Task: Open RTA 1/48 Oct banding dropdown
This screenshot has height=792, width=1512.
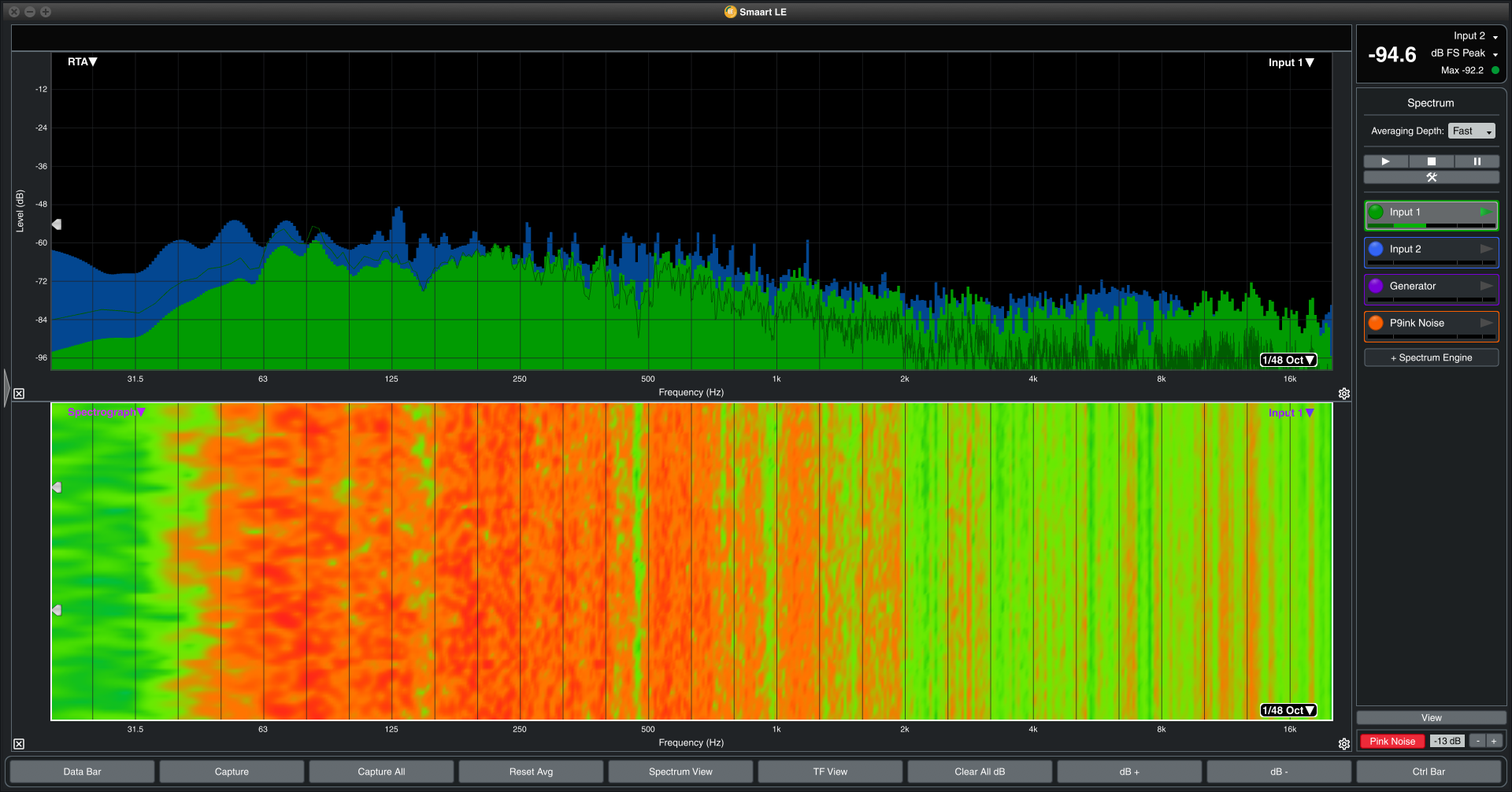Action: click(x=1288, y=360)
